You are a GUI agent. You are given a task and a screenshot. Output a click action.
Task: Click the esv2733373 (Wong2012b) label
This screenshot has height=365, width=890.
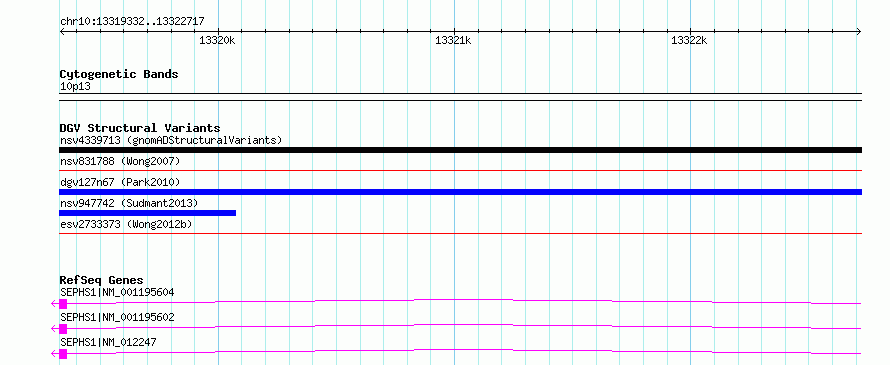tap(126, 224)
